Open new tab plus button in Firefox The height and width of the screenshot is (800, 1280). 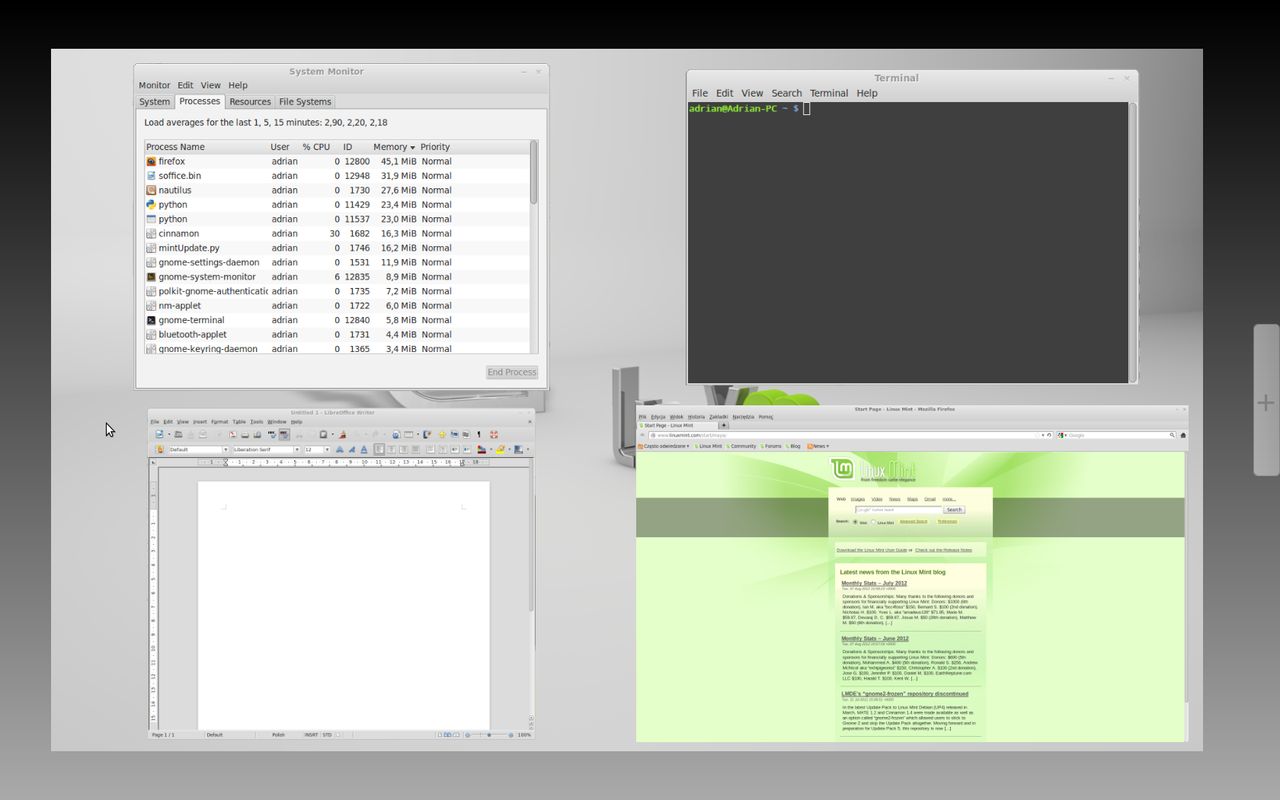pyautogui.click(x=723, y=425)
